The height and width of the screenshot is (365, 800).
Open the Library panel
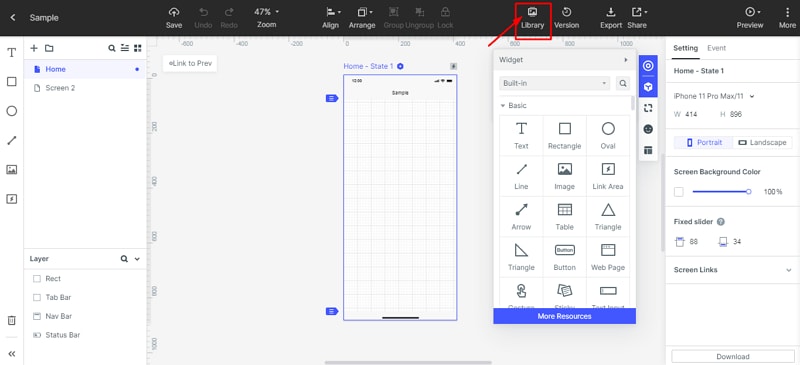tap(533, 17)
